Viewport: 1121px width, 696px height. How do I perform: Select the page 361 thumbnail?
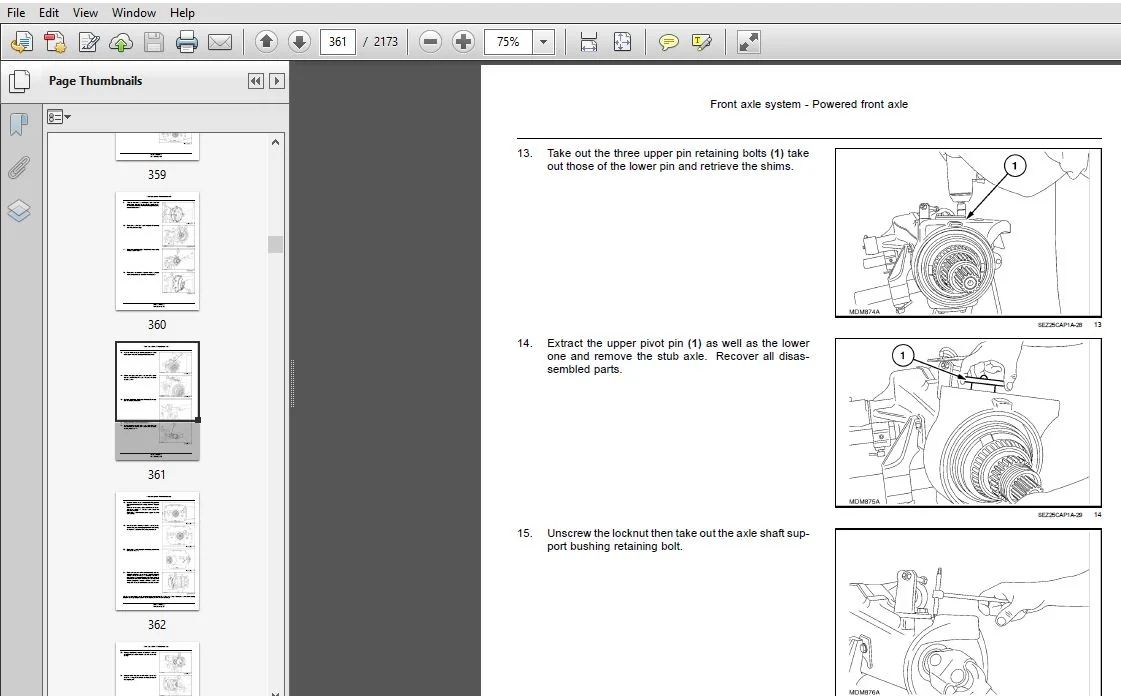157,401
